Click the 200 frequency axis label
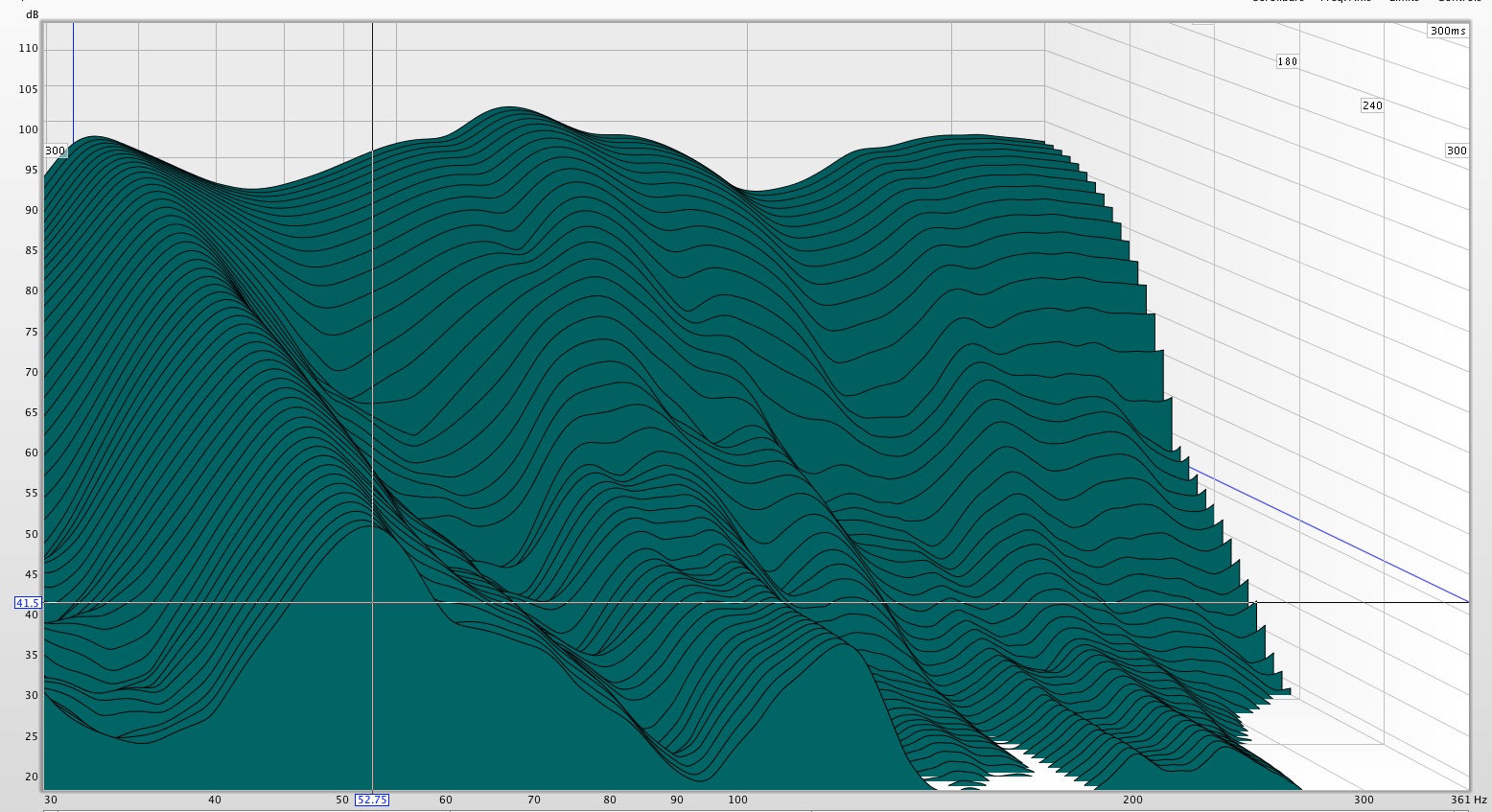 (1133, 800)
